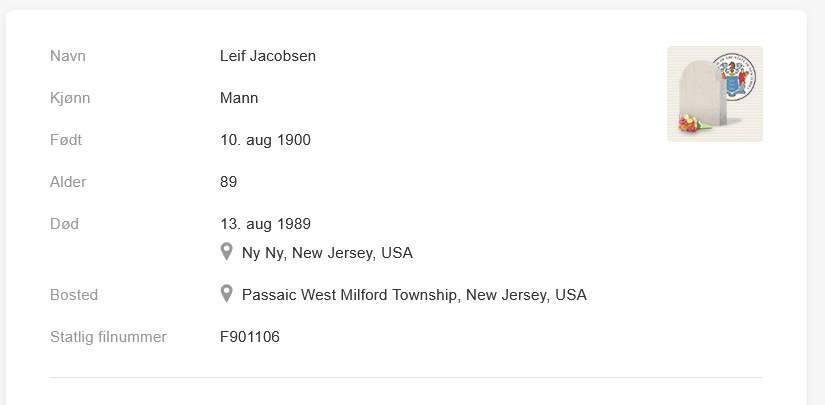The image size is (825, 405).
Task: Click the Født field label
Action: pos(66,140)
